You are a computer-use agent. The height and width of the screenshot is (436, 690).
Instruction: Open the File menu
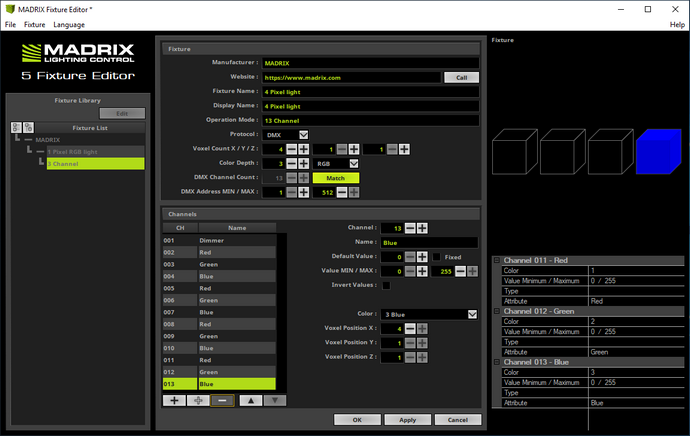coord(11,25)
